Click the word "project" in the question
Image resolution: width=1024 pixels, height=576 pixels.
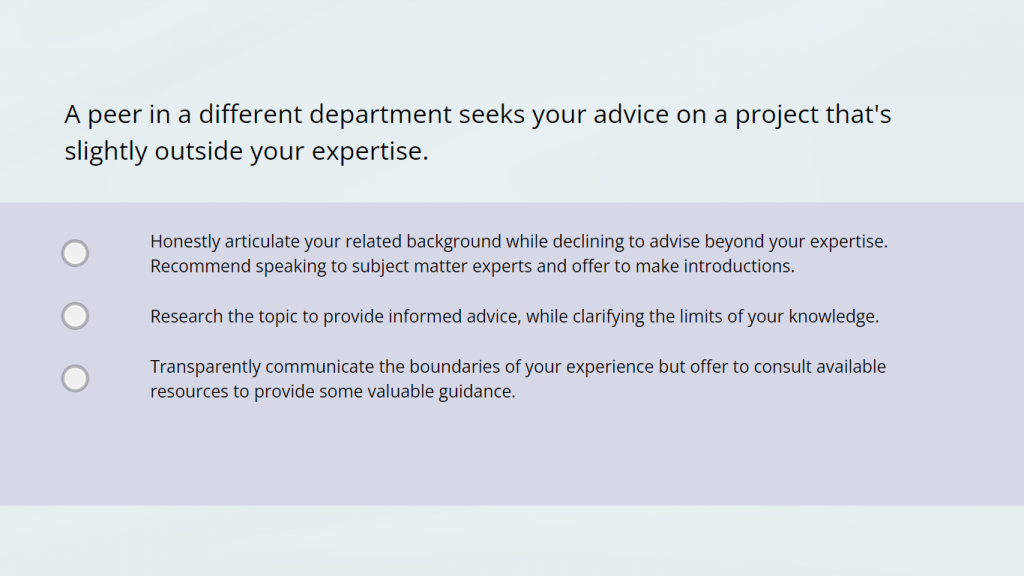tap(776, 115)
